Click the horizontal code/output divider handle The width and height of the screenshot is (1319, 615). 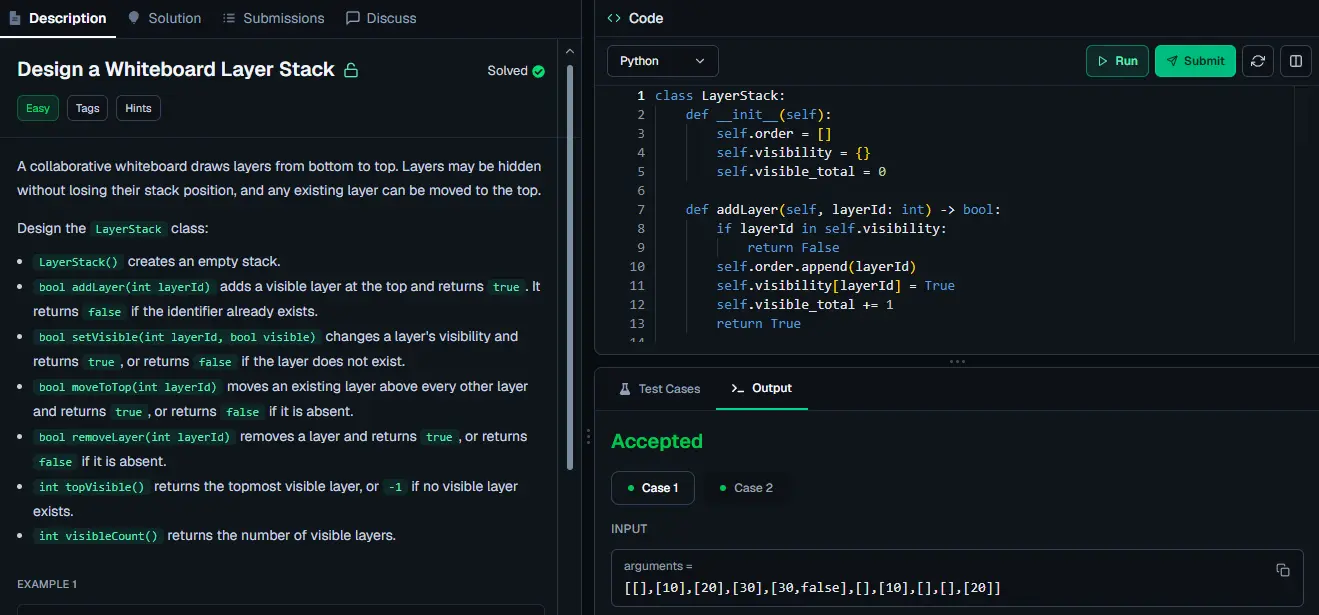[x=957, y=361]
